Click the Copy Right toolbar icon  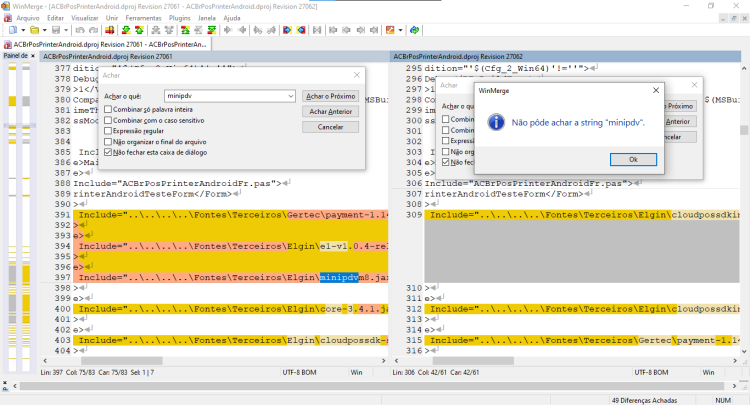[x=228, y=30]
